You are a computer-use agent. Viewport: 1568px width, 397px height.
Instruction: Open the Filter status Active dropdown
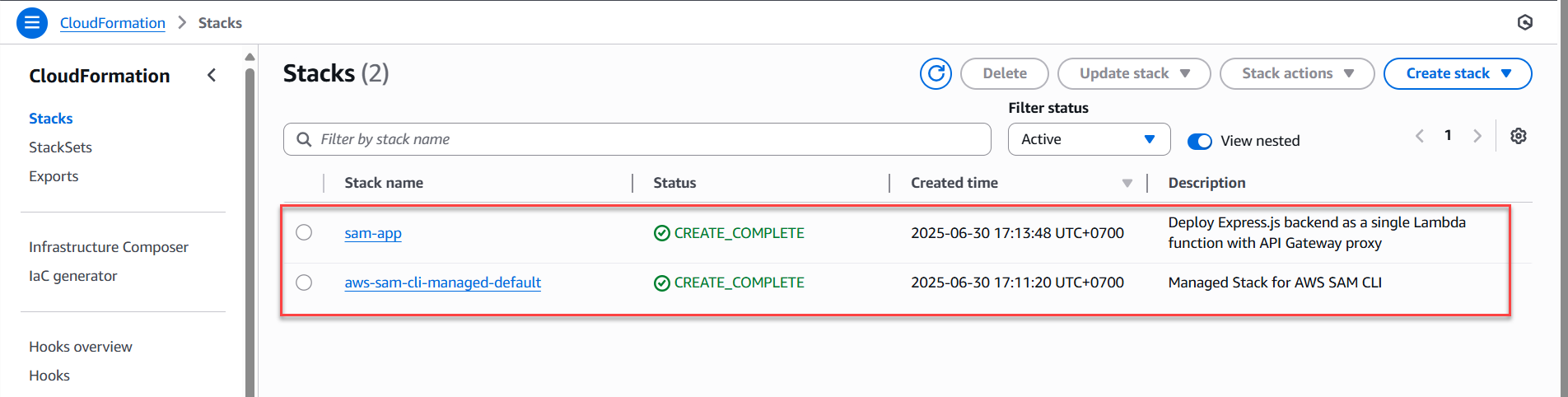click(1089, 139)
